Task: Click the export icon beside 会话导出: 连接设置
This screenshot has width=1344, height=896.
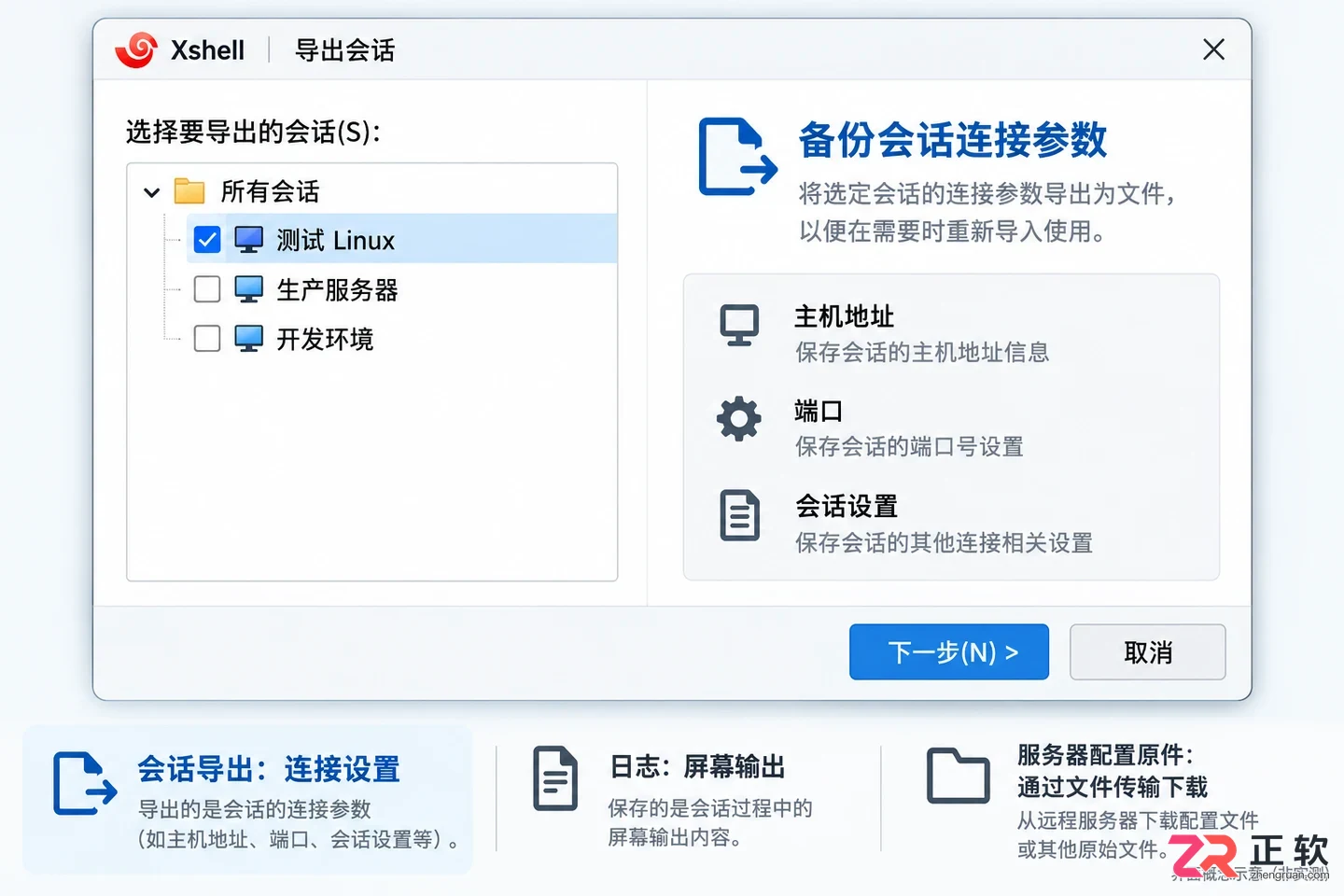Action: [x=85, y=783]
